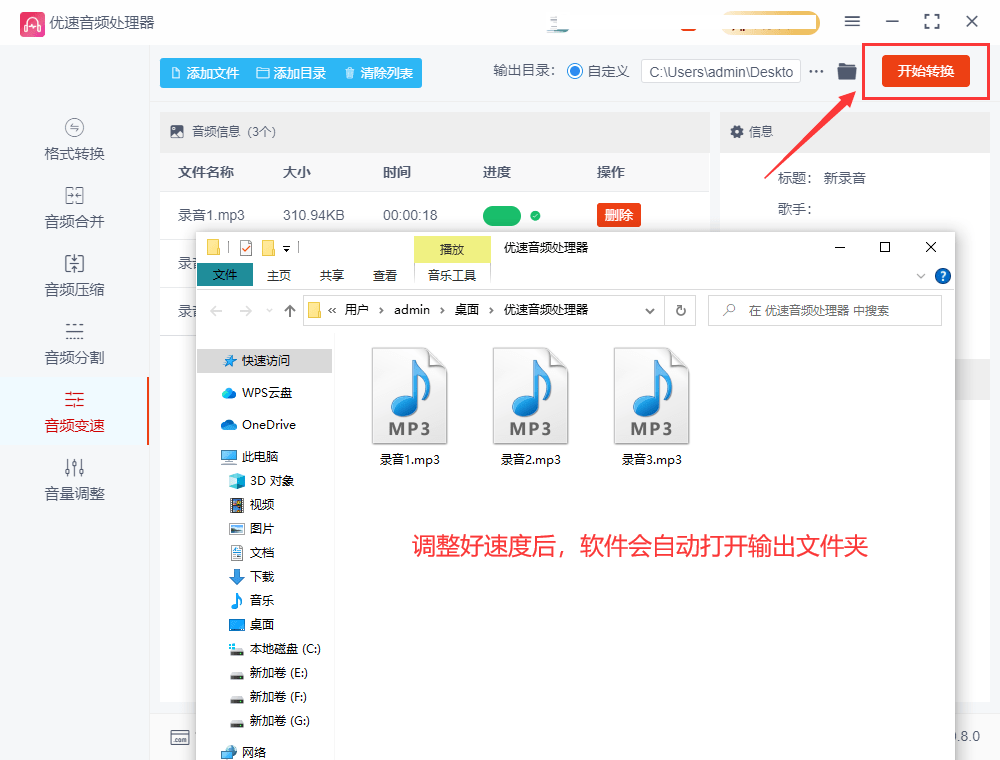Click the search box 在 优速音频处理器 中搜索

point(825,311)
